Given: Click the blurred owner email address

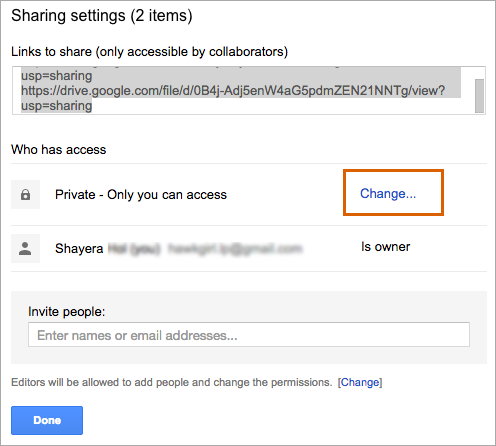Looking at the screenshot, I should 235,249.
